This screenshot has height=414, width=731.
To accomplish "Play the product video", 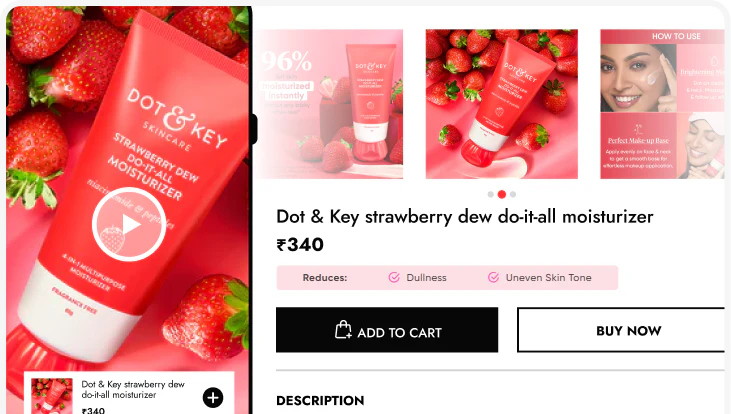I will [x=129, y=224].
